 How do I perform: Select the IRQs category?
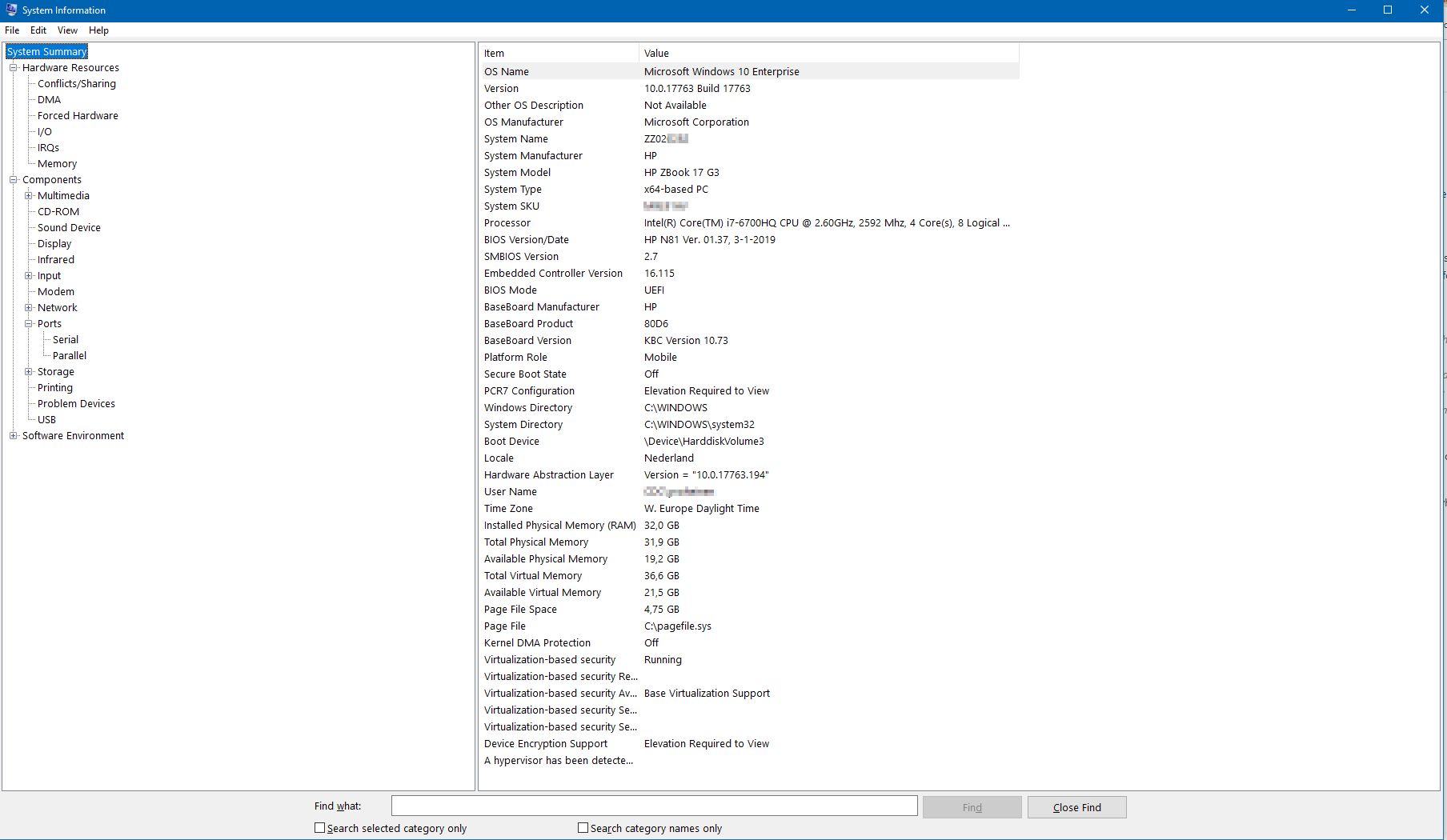tap(48, 148)
